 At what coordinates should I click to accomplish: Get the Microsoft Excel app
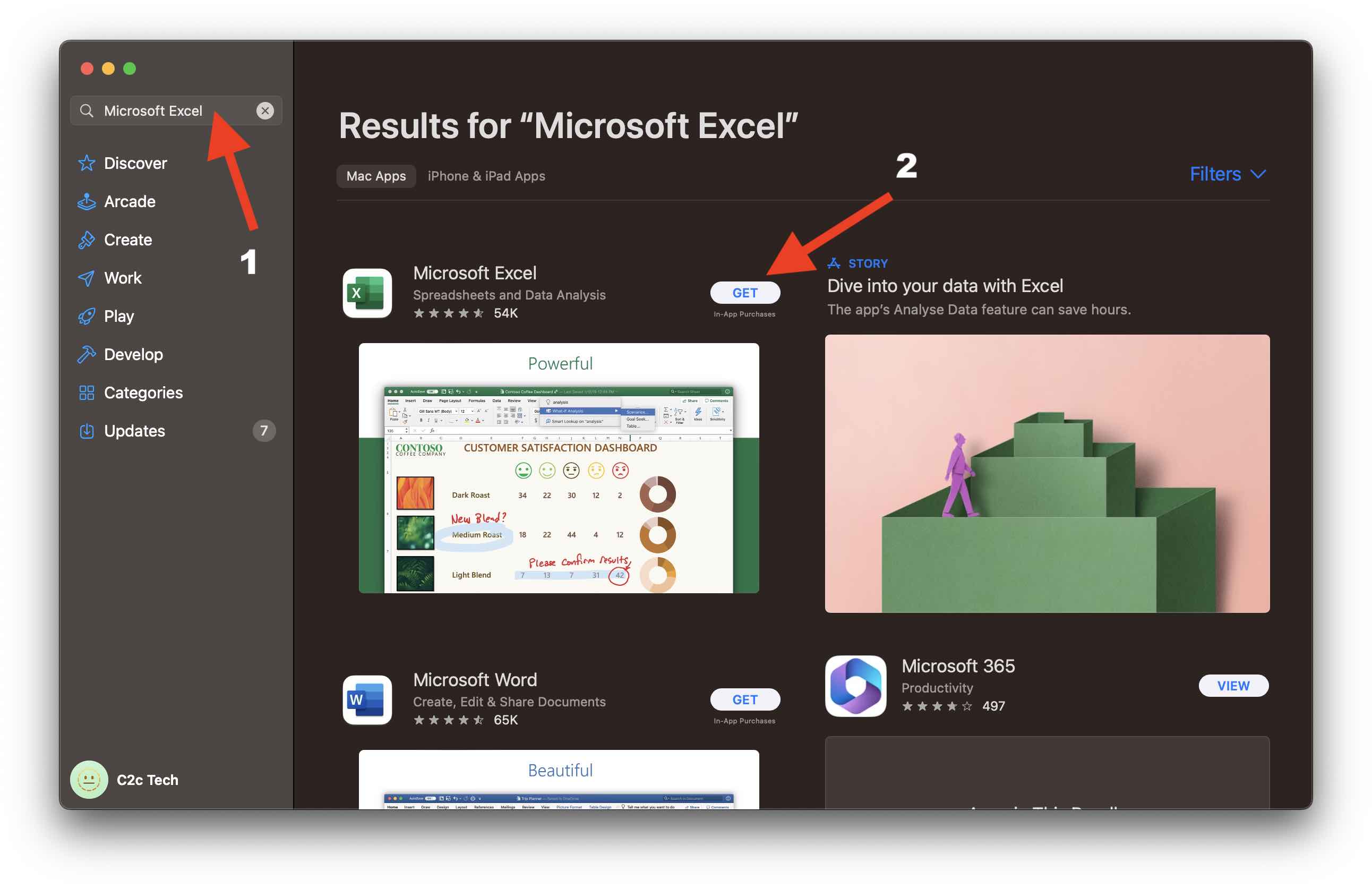pos(745,292)
